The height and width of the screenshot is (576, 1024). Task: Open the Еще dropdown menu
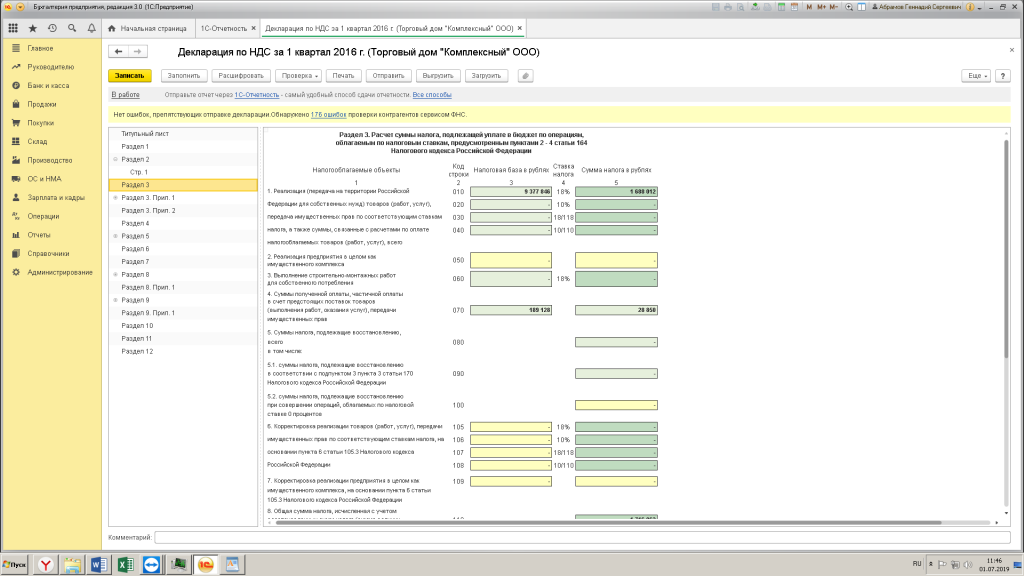pyautogui.click(x=976, y=76)
